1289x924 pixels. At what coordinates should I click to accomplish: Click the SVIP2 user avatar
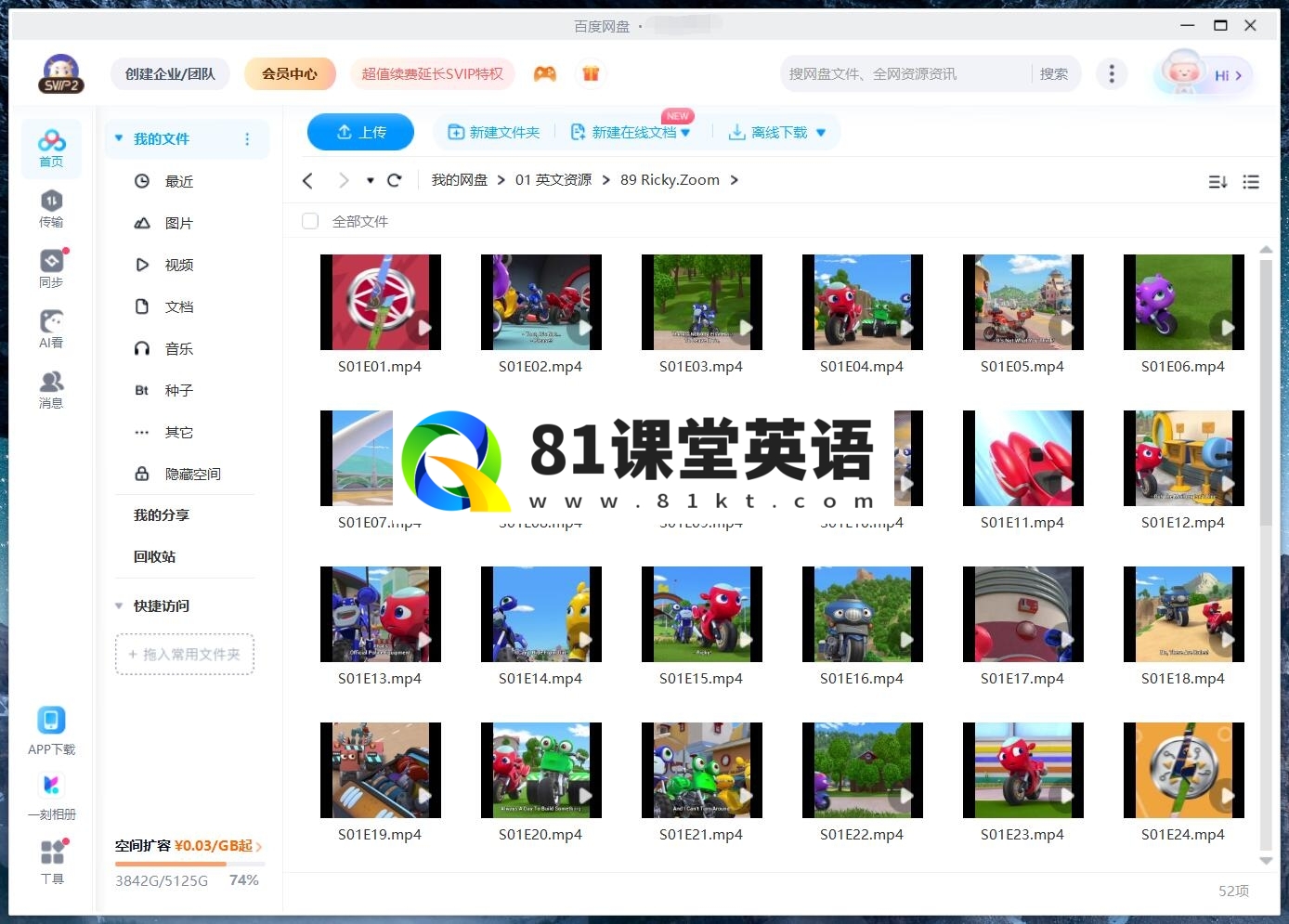pos(61,73)
